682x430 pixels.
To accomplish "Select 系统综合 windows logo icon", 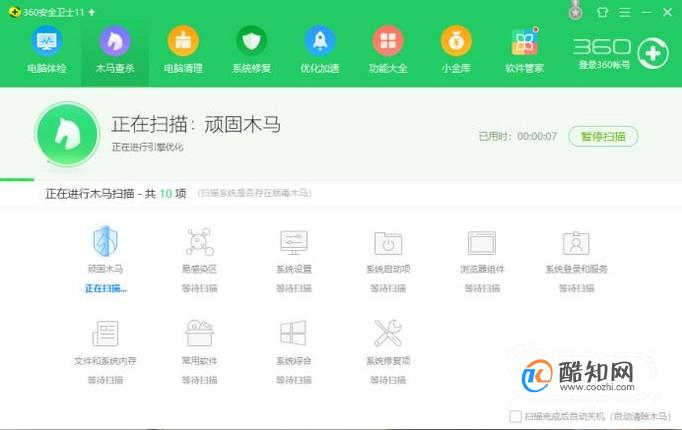I will (x=294, y=333).
